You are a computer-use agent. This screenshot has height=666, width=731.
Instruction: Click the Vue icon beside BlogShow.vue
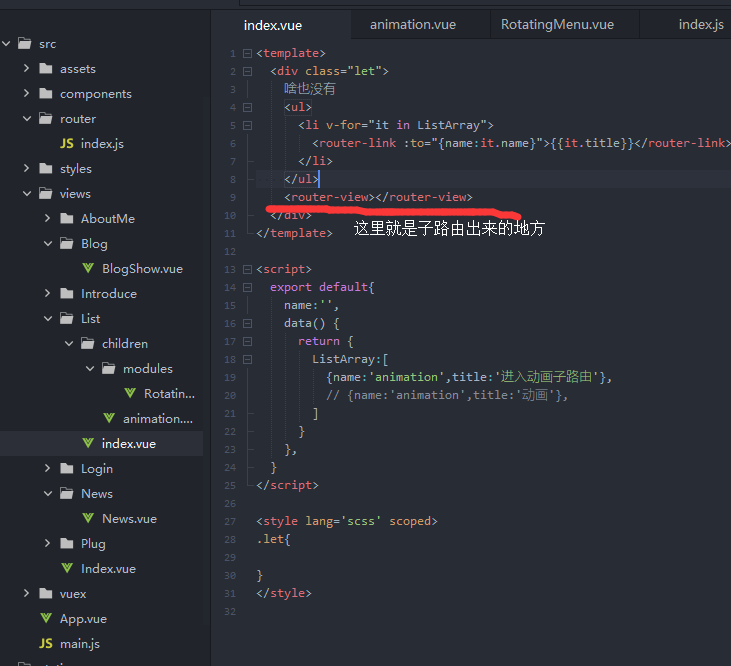[x=88, y=268]
